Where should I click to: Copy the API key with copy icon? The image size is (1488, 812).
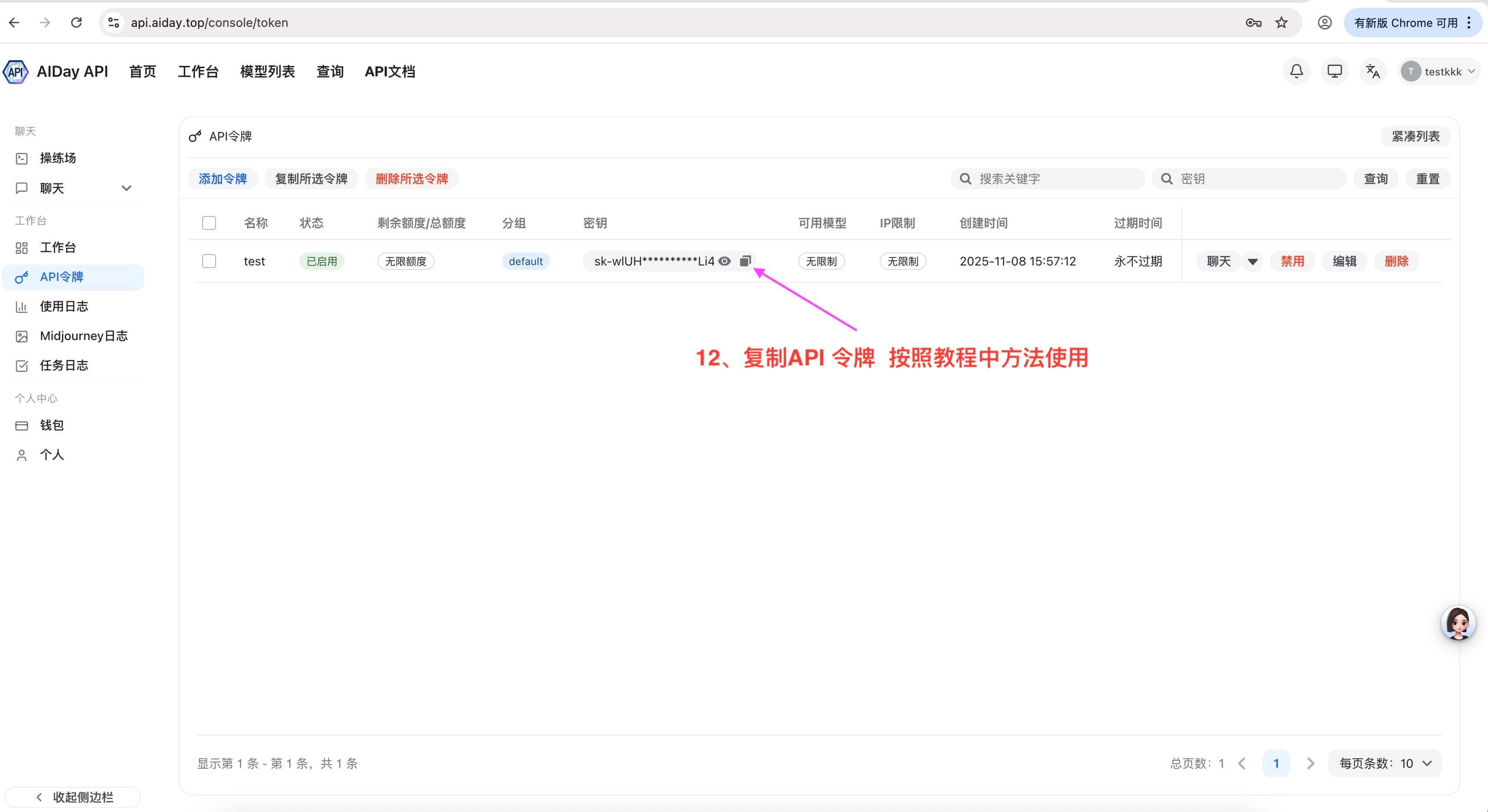(745, 261)
